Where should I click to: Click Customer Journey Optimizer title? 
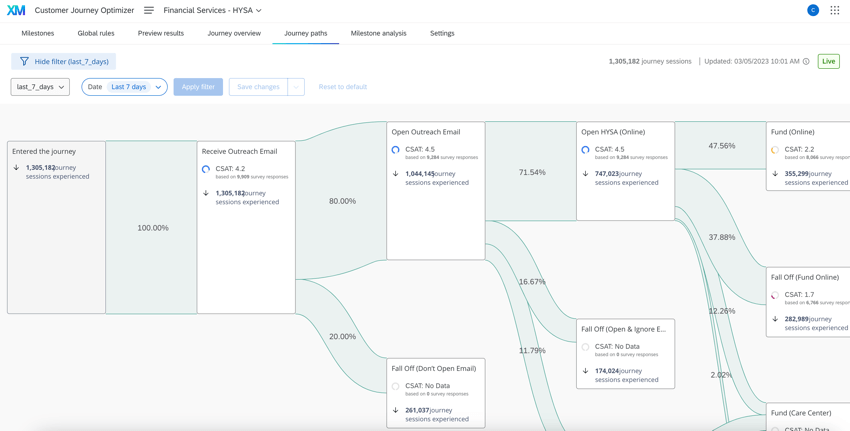[x=84, y=10]
